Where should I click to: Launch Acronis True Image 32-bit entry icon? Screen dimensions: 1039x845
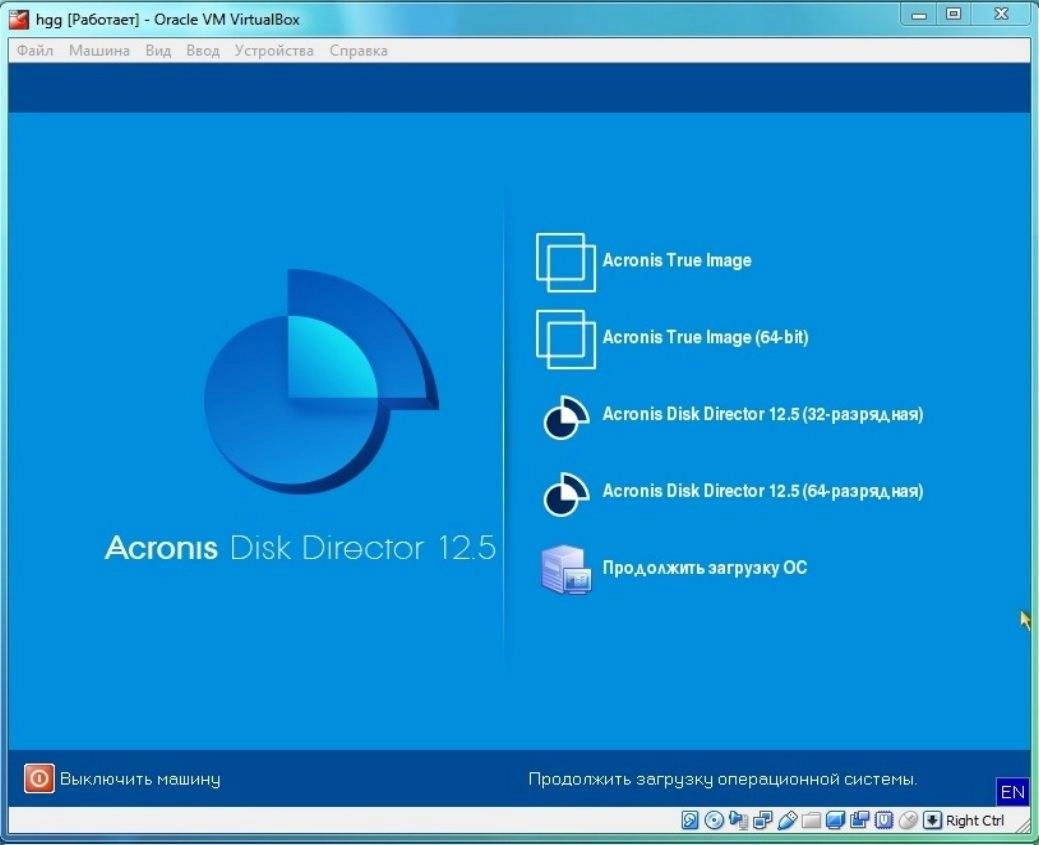(565, 262)
